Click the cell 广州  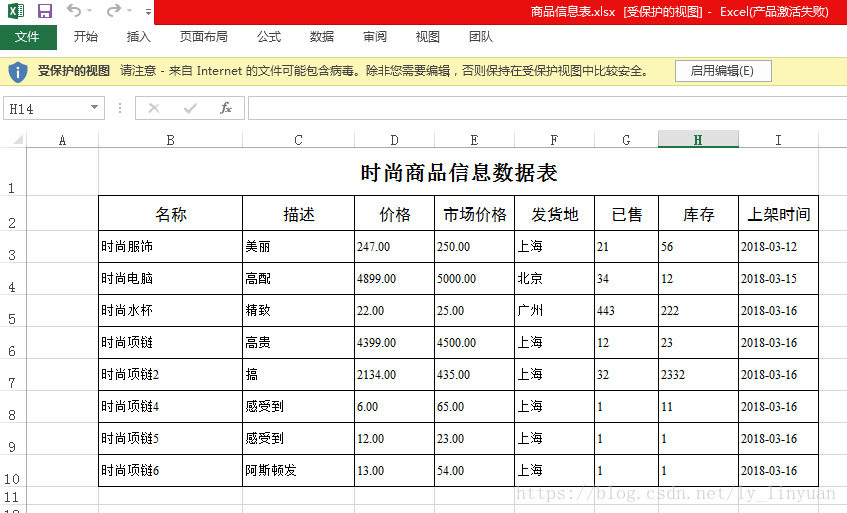tap(554, 310)
